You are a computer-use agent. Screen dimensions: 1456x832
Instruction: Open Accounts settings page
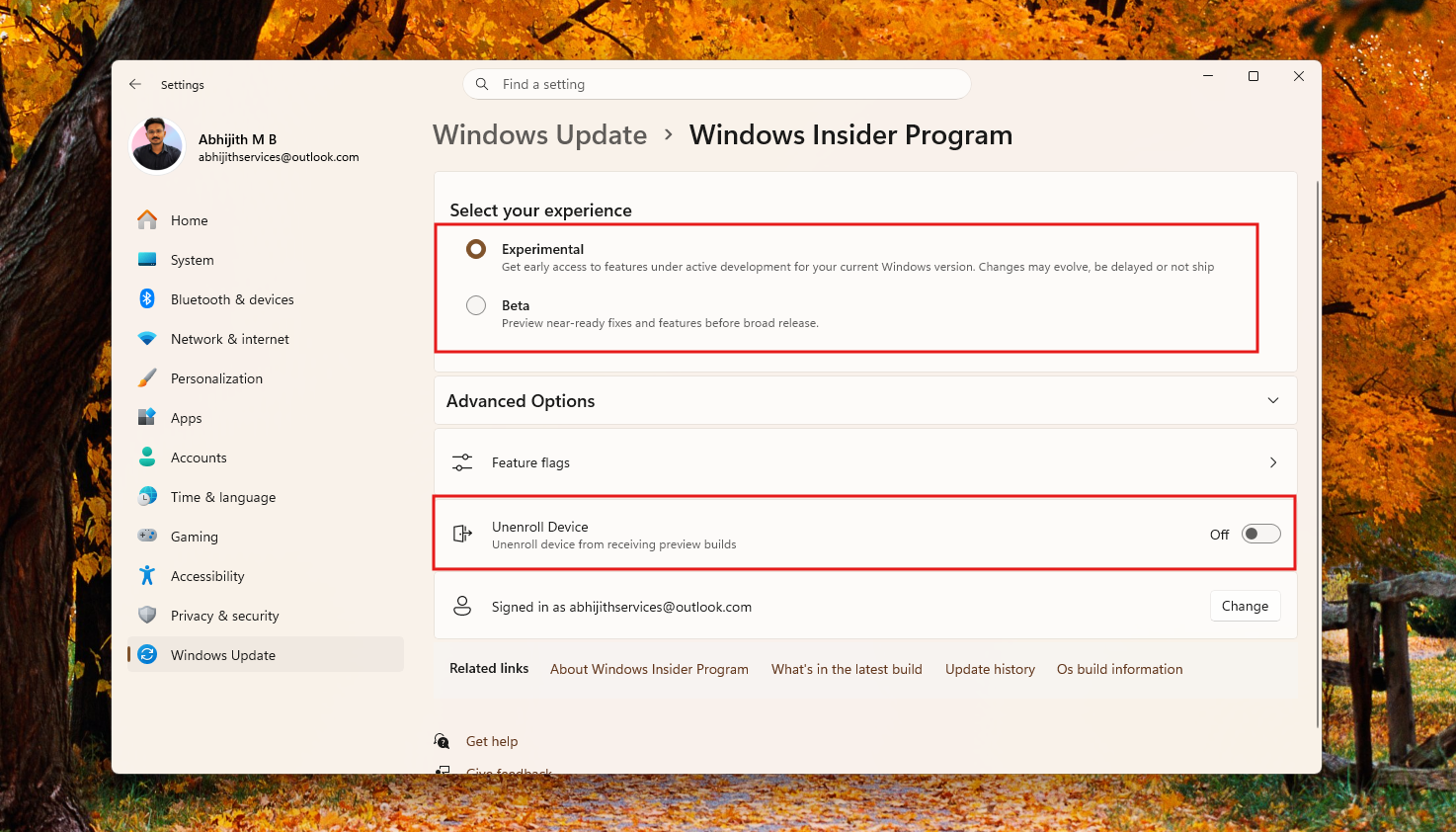coord(266,457)
